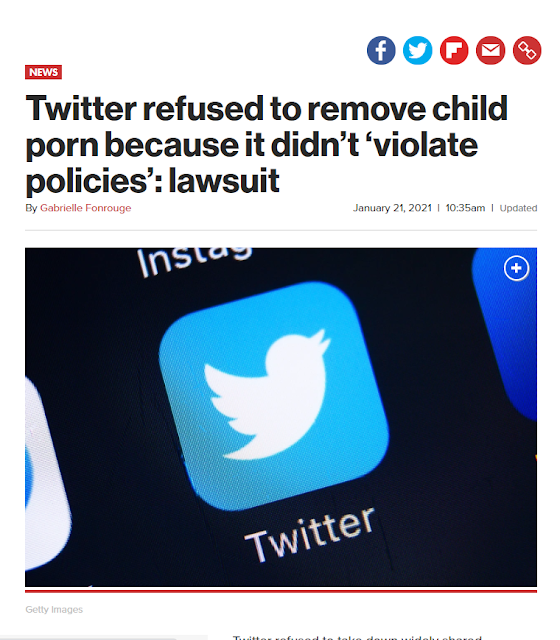Enlarge the photo with the plus icon
560x640 pixels.
516,268
